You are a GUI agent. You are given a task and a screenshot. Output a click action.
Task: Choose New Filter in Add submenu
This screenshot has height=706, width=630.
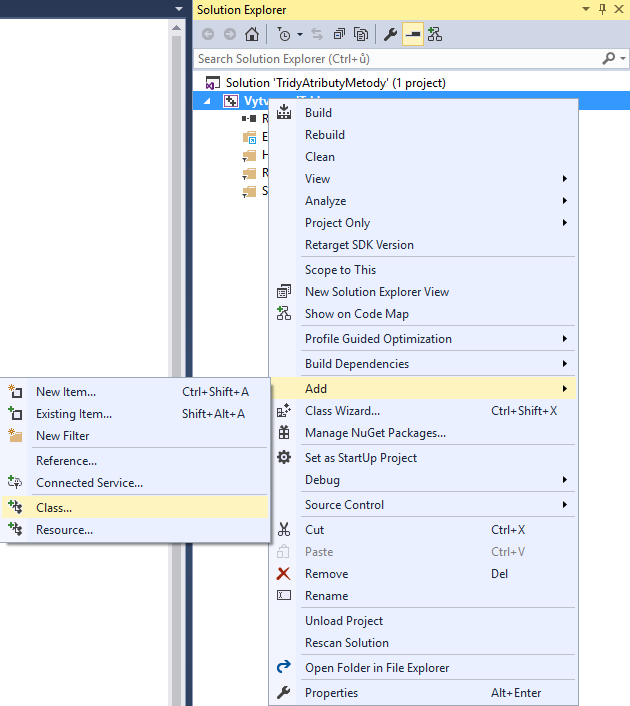coord(135,436)
